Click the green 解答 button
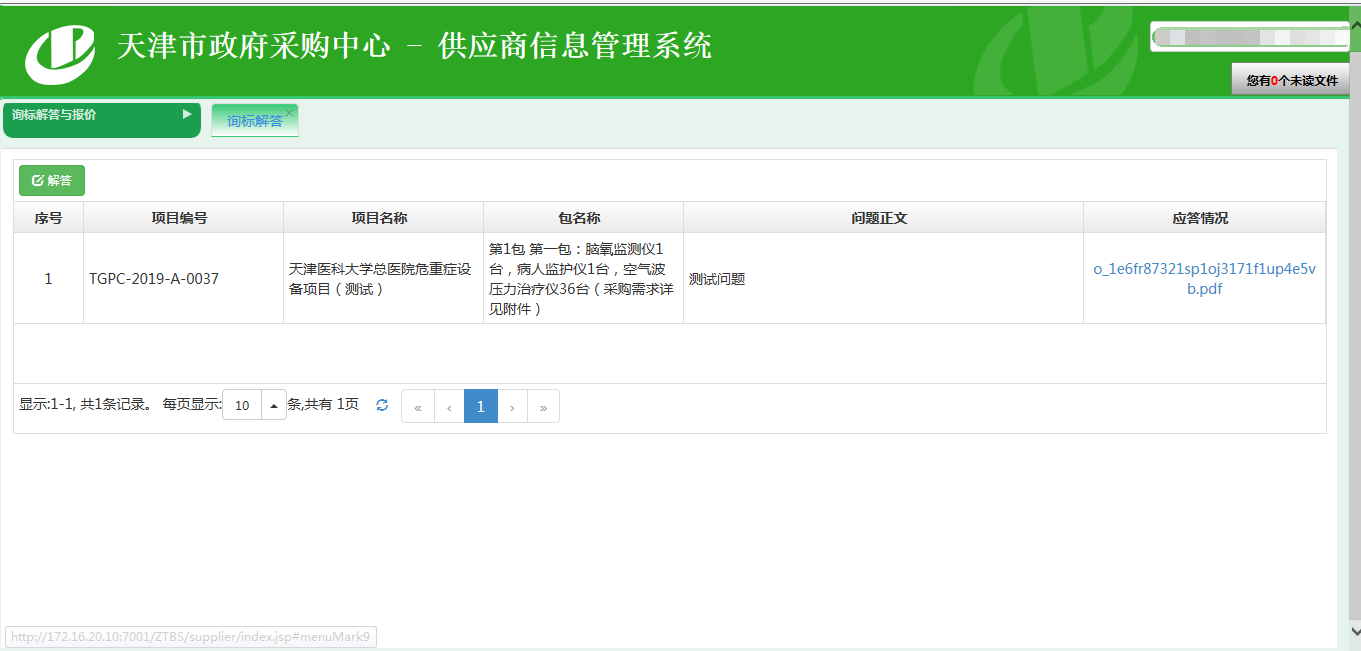1361x651 pixels. point(52,181)
